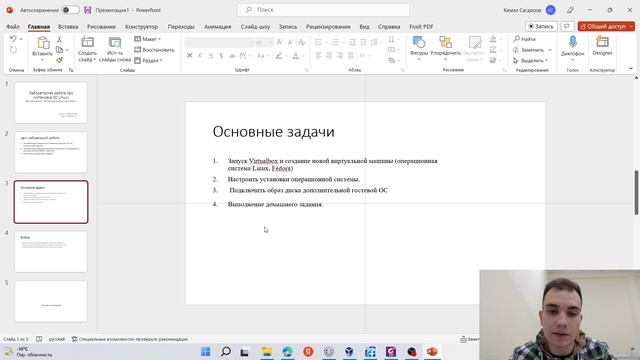Image resolution: width=640 pixels, height=360 pixels.
Task: Toggle Underline (Ч) formatting
Action: [x=211, y=56]
